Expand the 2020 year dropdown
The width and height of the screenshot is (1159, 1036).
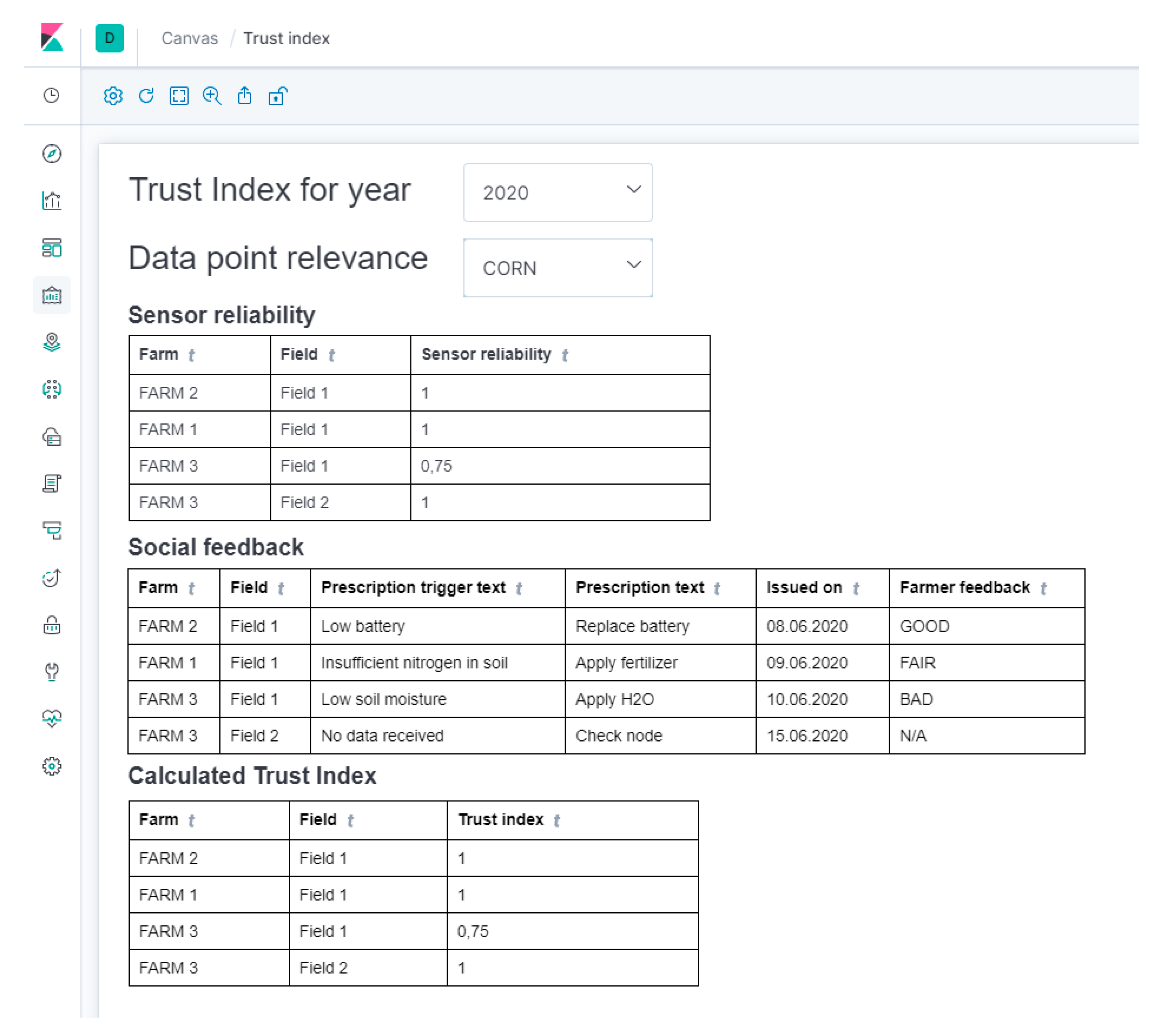[x=557, y=192]
